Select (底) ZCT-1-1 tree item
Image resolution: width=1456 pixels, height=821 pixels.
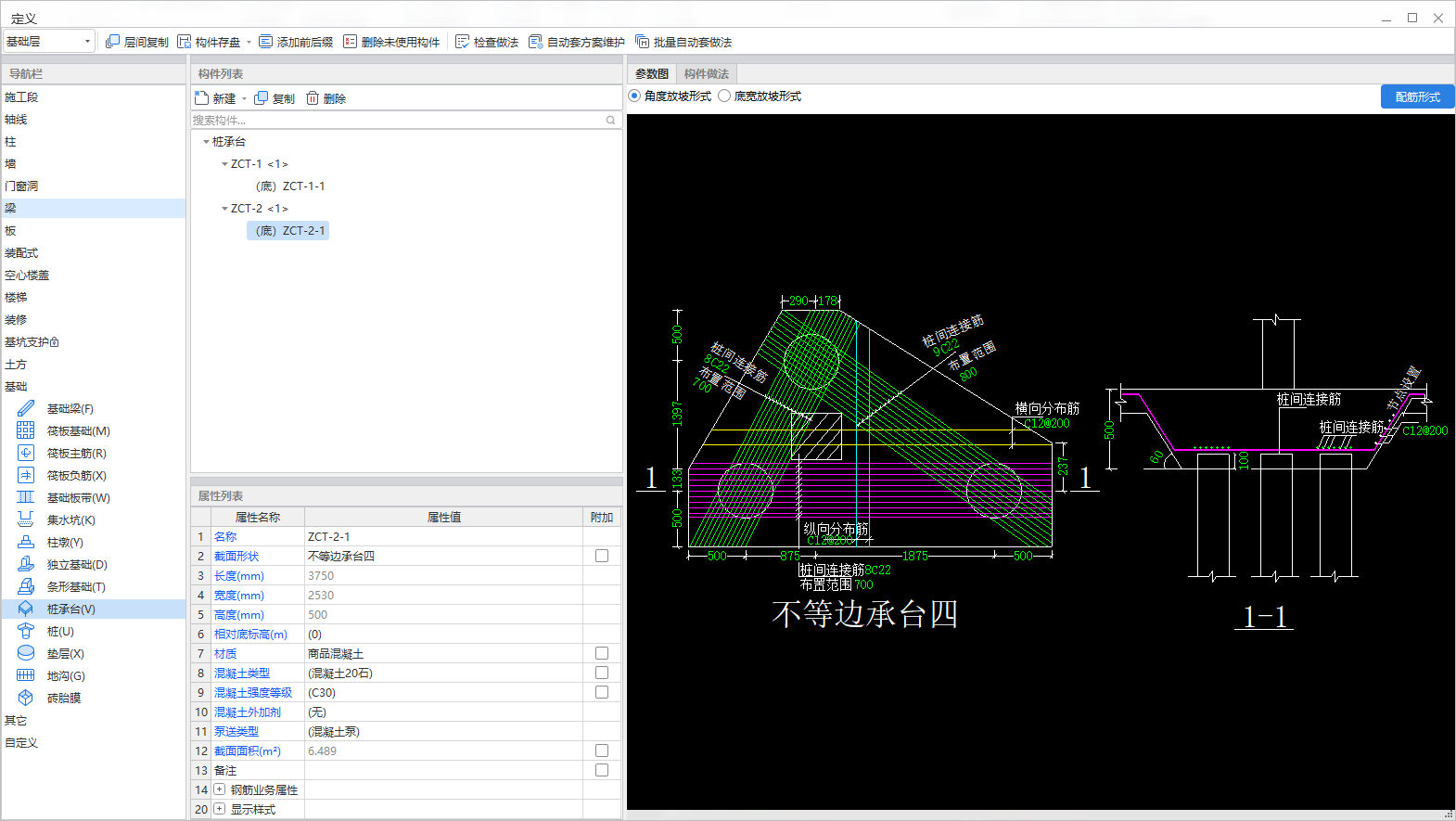coord(290,186)
